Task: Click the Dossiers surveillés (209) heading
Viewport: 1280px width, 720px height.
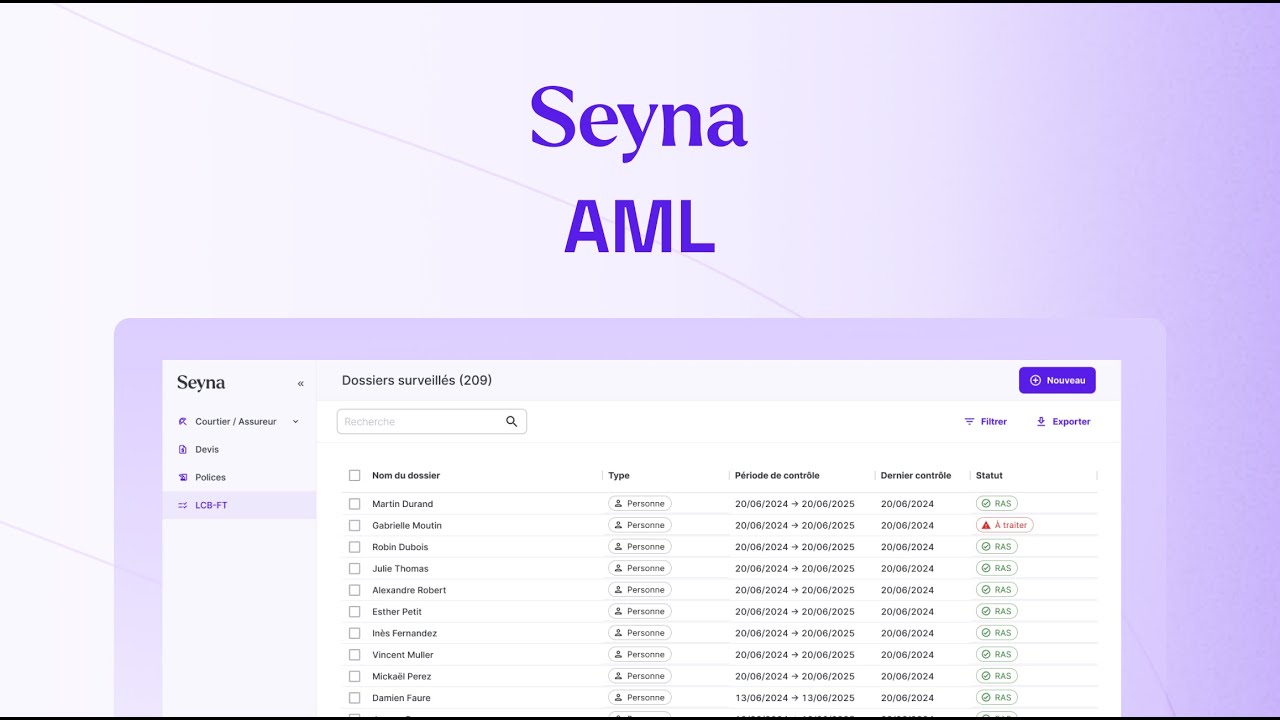Action: pos(417,381)
